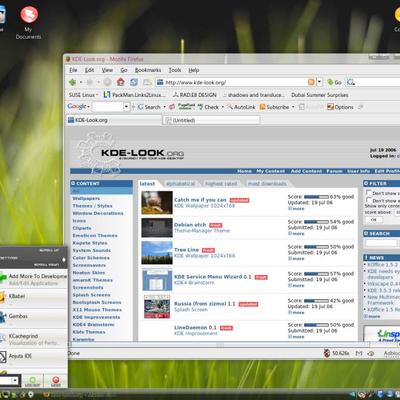Click the Go button next to address bar

click(x=334, y=82)
